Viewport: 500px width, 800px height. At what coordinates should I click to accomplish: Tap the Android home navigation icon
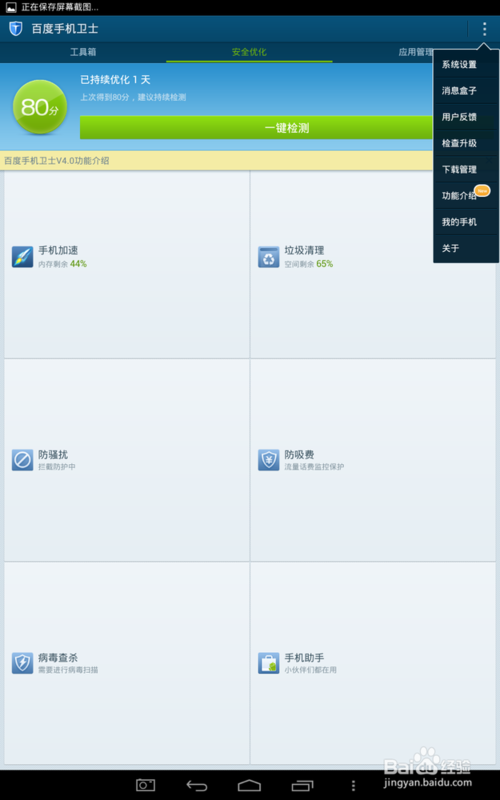(x=249, y=786)
